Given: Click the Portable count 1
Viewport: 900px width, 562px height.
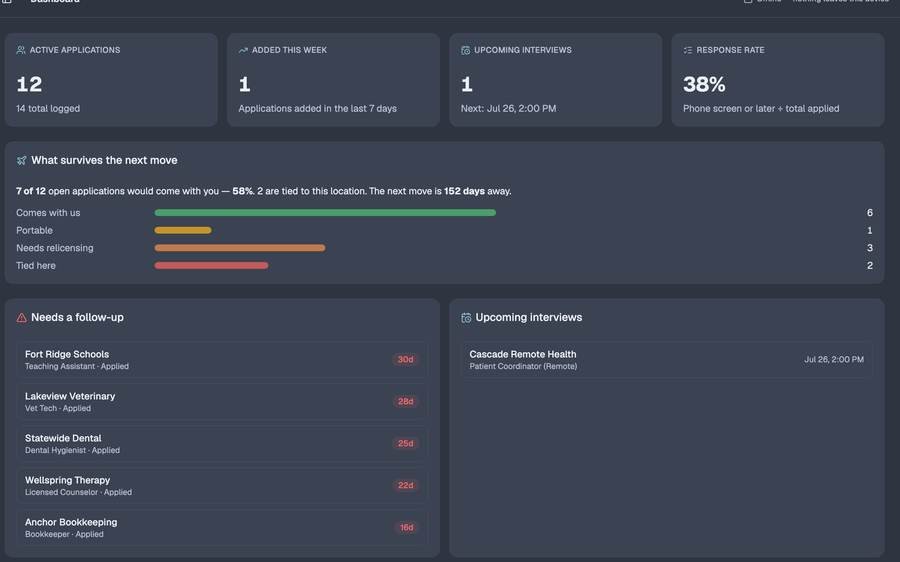Looking at the screenshot, I should click(x=870, y=230).
